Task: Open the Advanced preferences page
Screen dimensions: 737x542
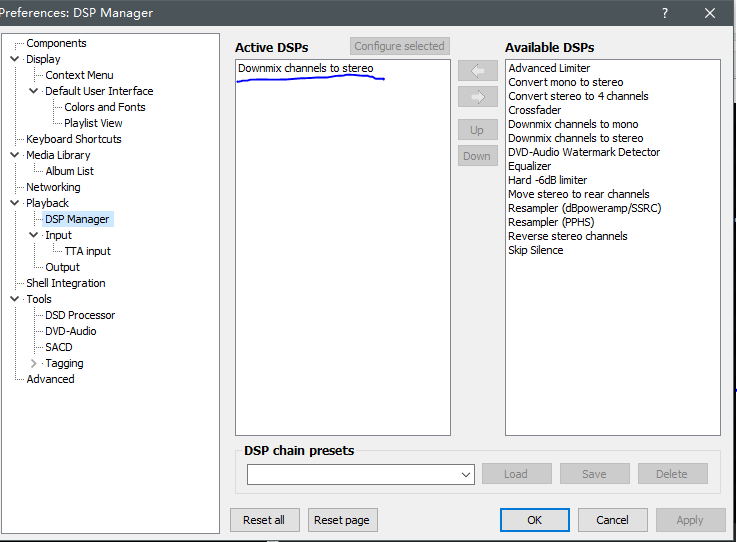Action: 50,379
